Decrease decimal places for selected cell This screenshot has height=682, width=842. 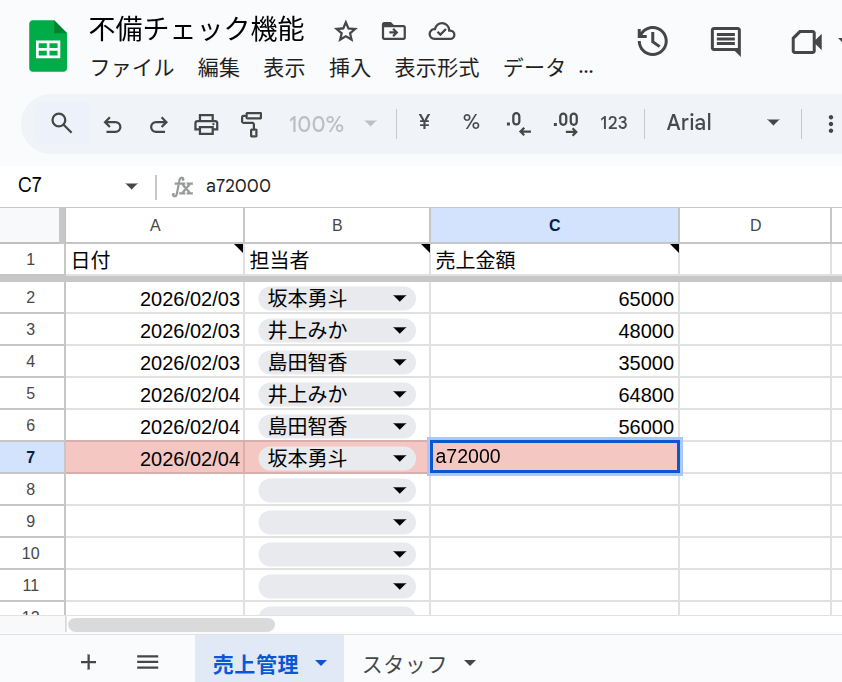pyautogui.click(x=517, y=124)
